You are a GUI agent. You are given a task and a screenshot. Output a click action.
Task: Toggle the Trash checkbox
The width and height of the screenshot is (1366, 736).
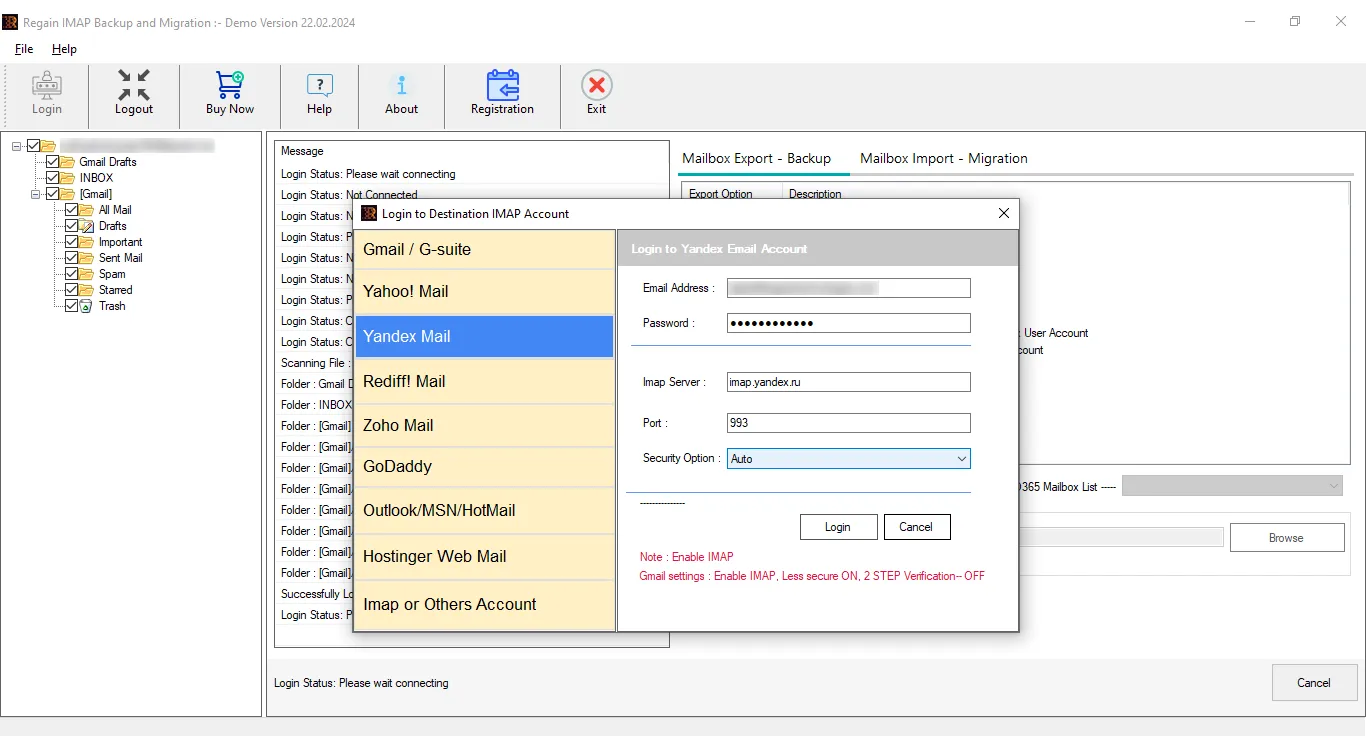(x=71, y=306)
